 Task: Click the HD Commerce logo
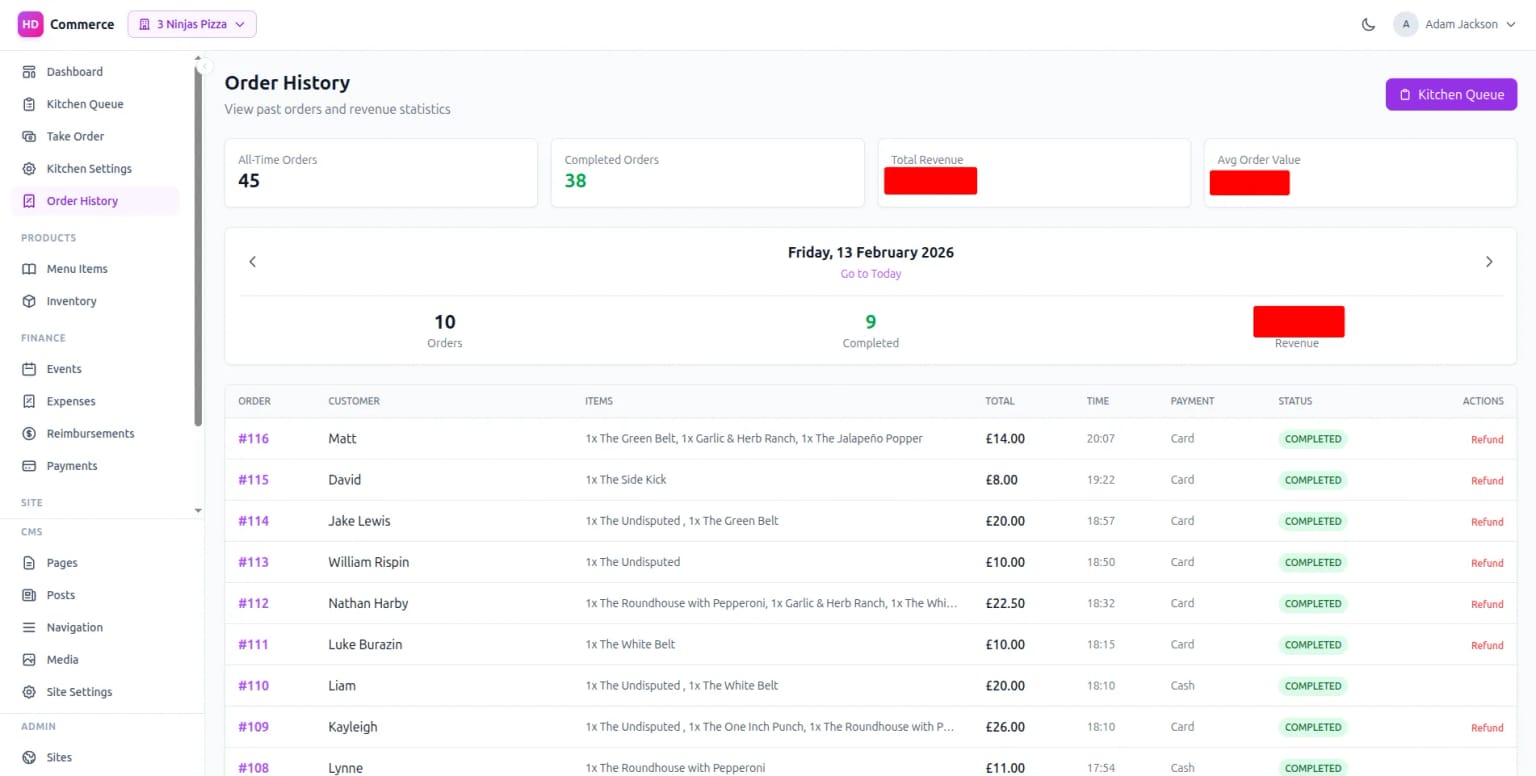coord(31,25)
